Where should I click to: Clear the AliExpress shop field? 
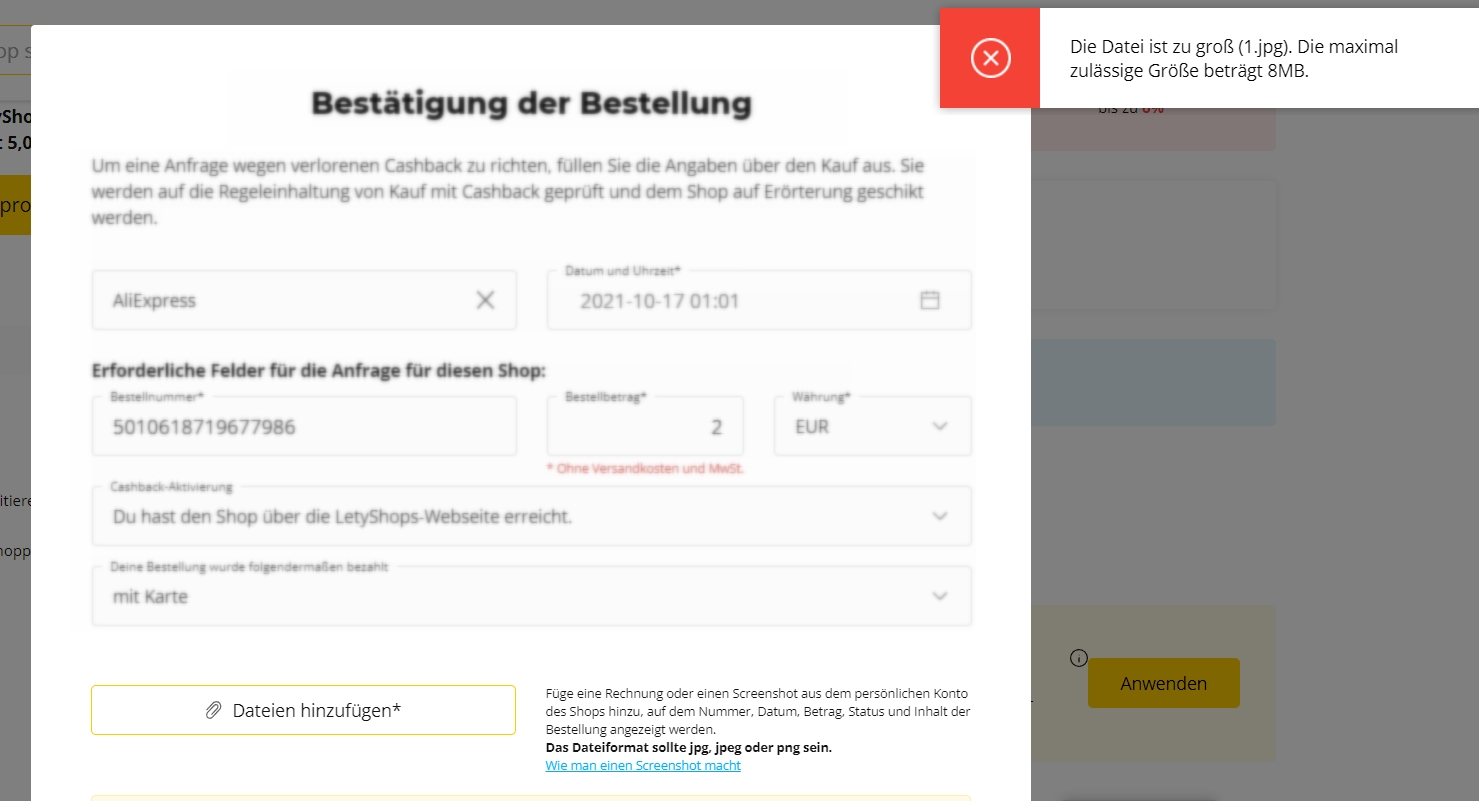[485, 300]
